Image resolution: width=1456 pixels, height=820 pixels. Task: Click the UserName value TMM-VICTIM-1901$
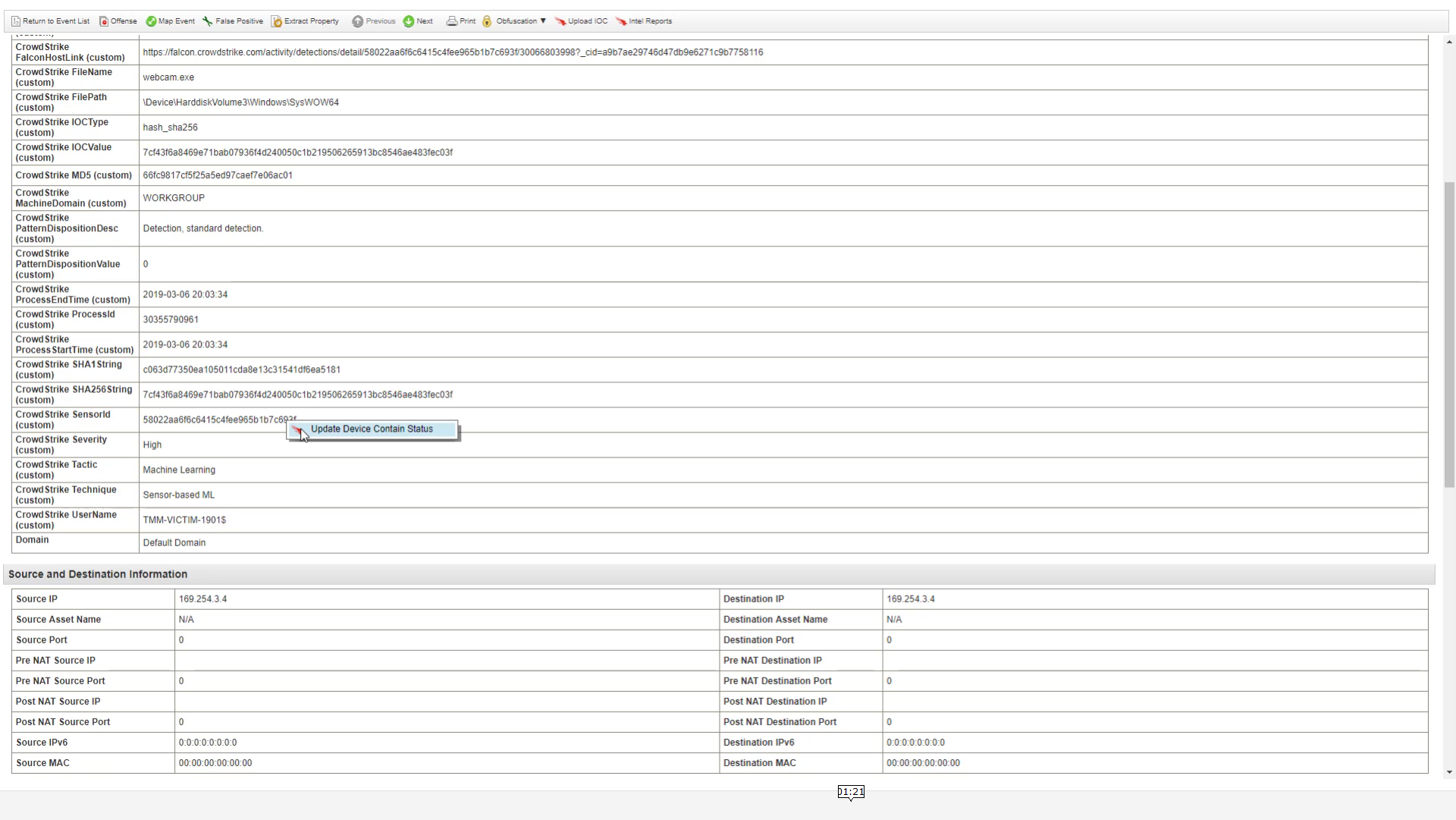184,520
